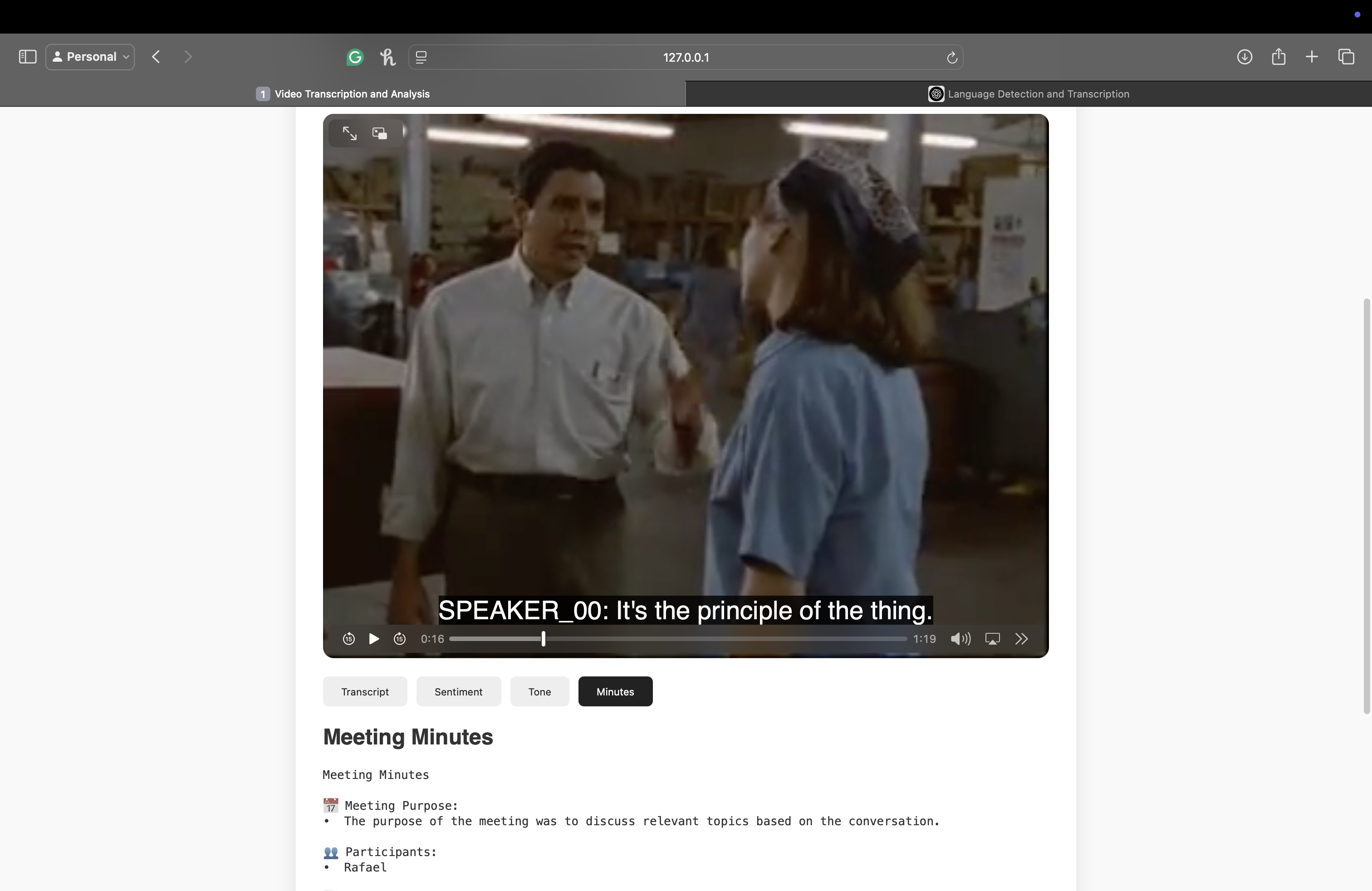The image size is (1372, 891).
Task: Click the Honey extension icon
Action: click(387, 57)
